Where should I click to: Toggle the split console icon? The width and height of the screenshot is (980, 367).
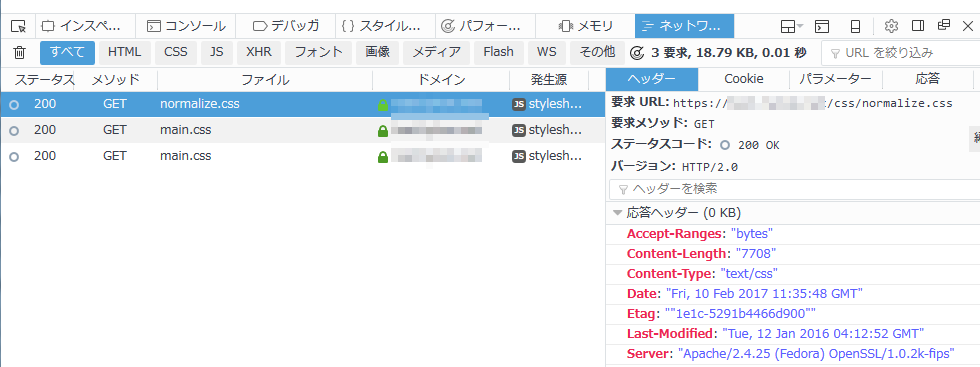(x=822, y=26)
